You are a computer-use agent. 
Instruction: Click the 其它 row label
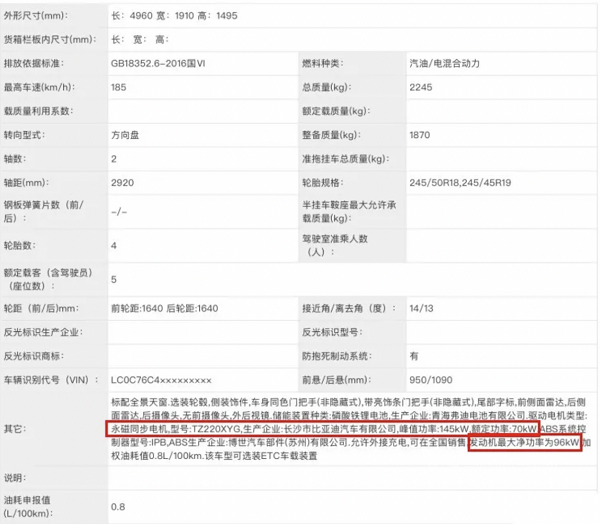(x=16, y=429)
